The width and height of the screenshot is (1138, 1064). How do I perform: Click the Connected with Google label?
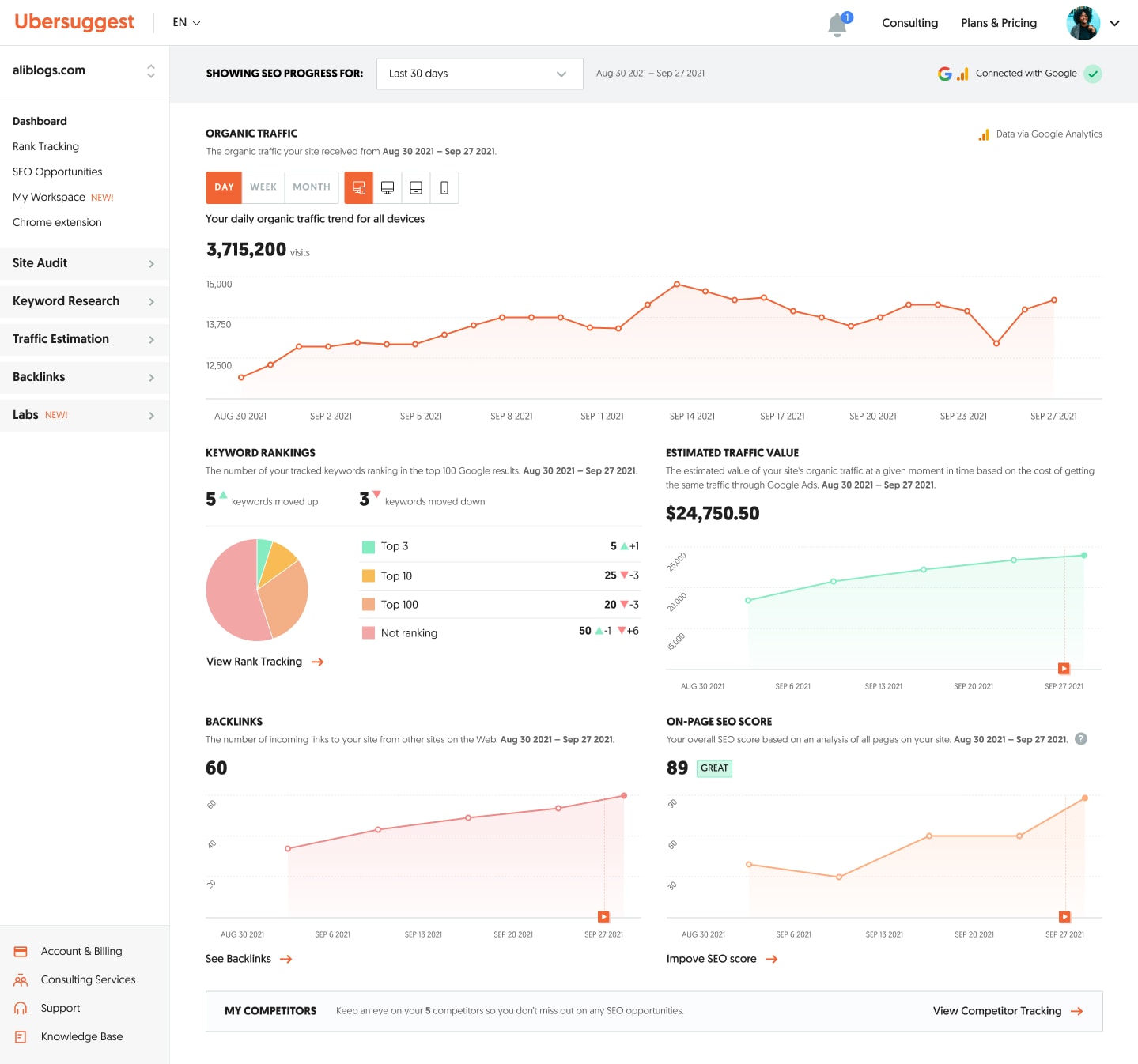(1026, 74)
